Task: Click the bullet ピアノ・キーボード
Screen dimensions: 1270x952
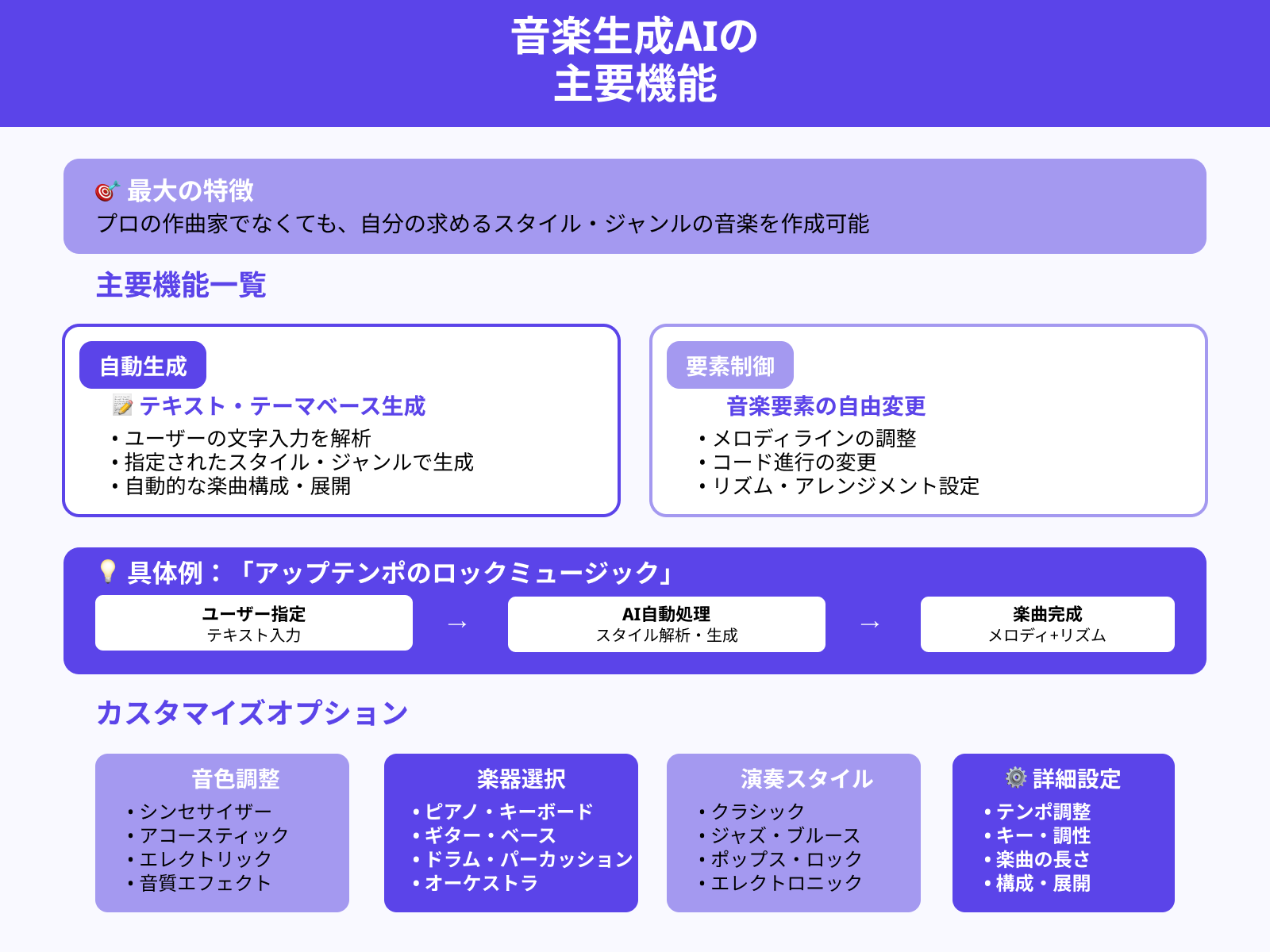Action: [502, 812]
